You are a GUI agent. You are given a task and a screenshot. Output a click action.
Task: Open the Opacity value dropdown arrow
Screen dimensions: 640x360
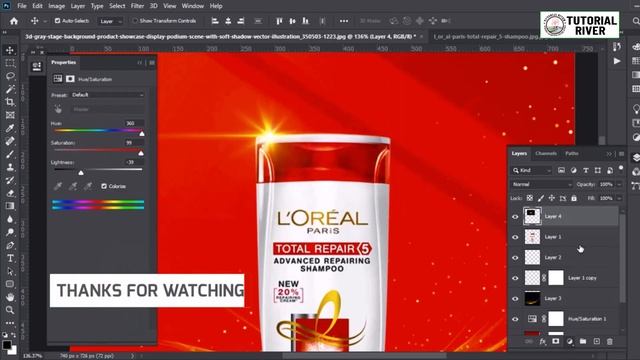(619, 184)
